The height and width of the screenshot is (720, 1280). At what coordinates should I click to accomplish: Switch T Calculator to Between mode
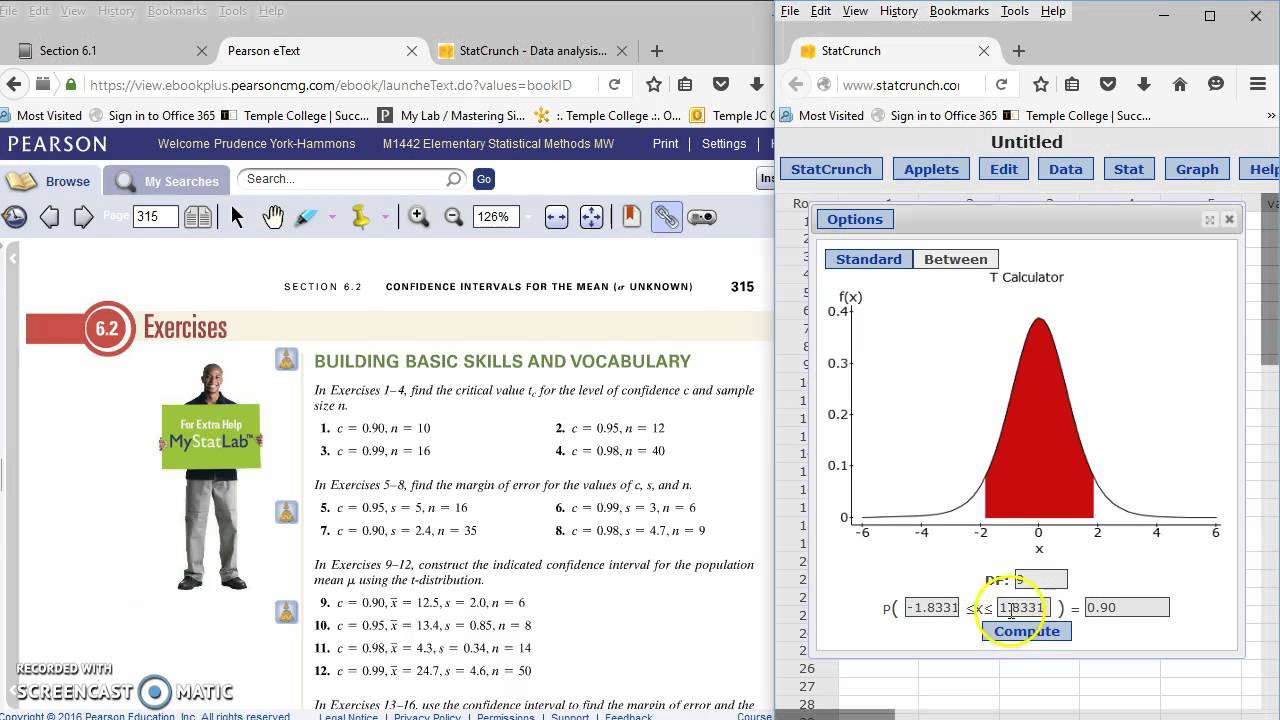[x=955, y=259]
